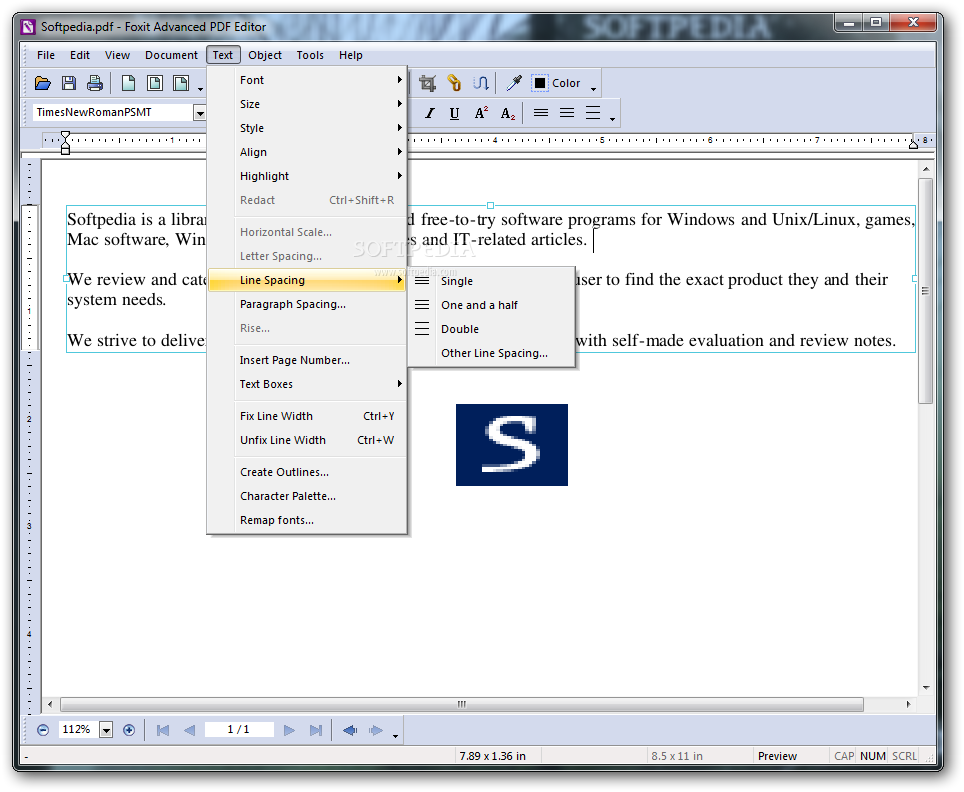Open the Help menu
Viewport: 964px width, 792px height.
click(x=350, y=55)
